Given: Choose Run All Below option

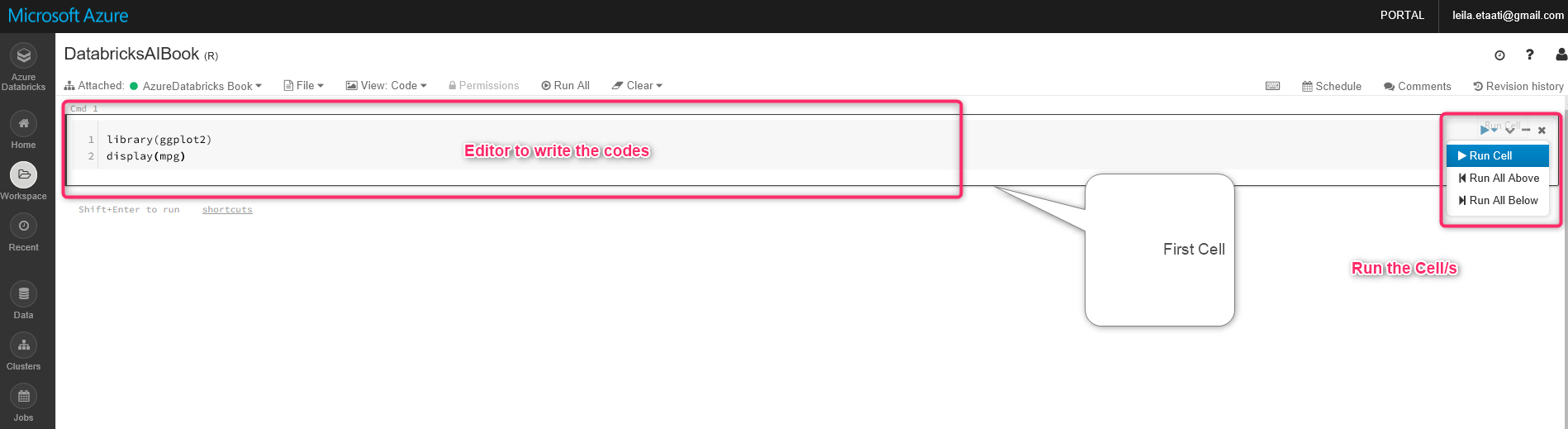Looking at the screenshot, I should point(1498,200).
